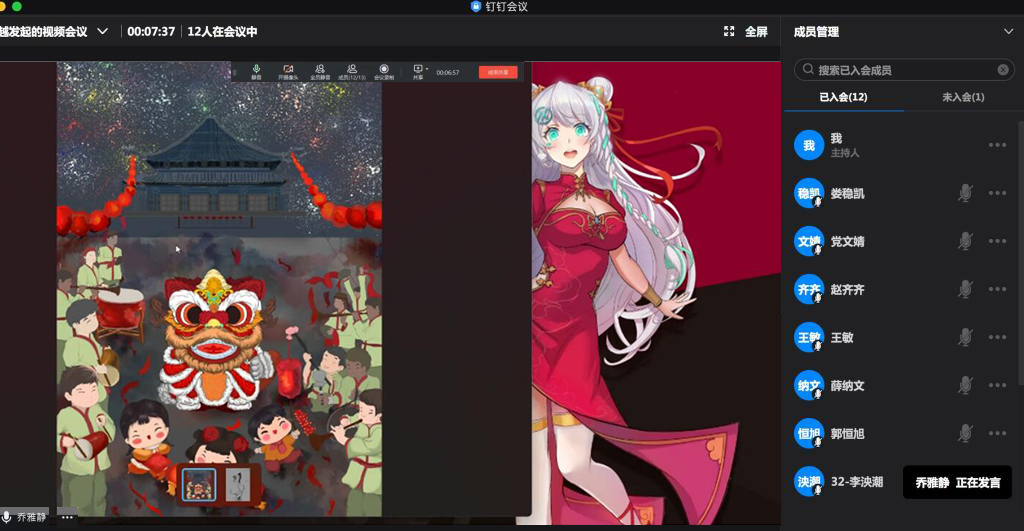
Task: Click the meeting recording icon
Action: pos(384,69)
